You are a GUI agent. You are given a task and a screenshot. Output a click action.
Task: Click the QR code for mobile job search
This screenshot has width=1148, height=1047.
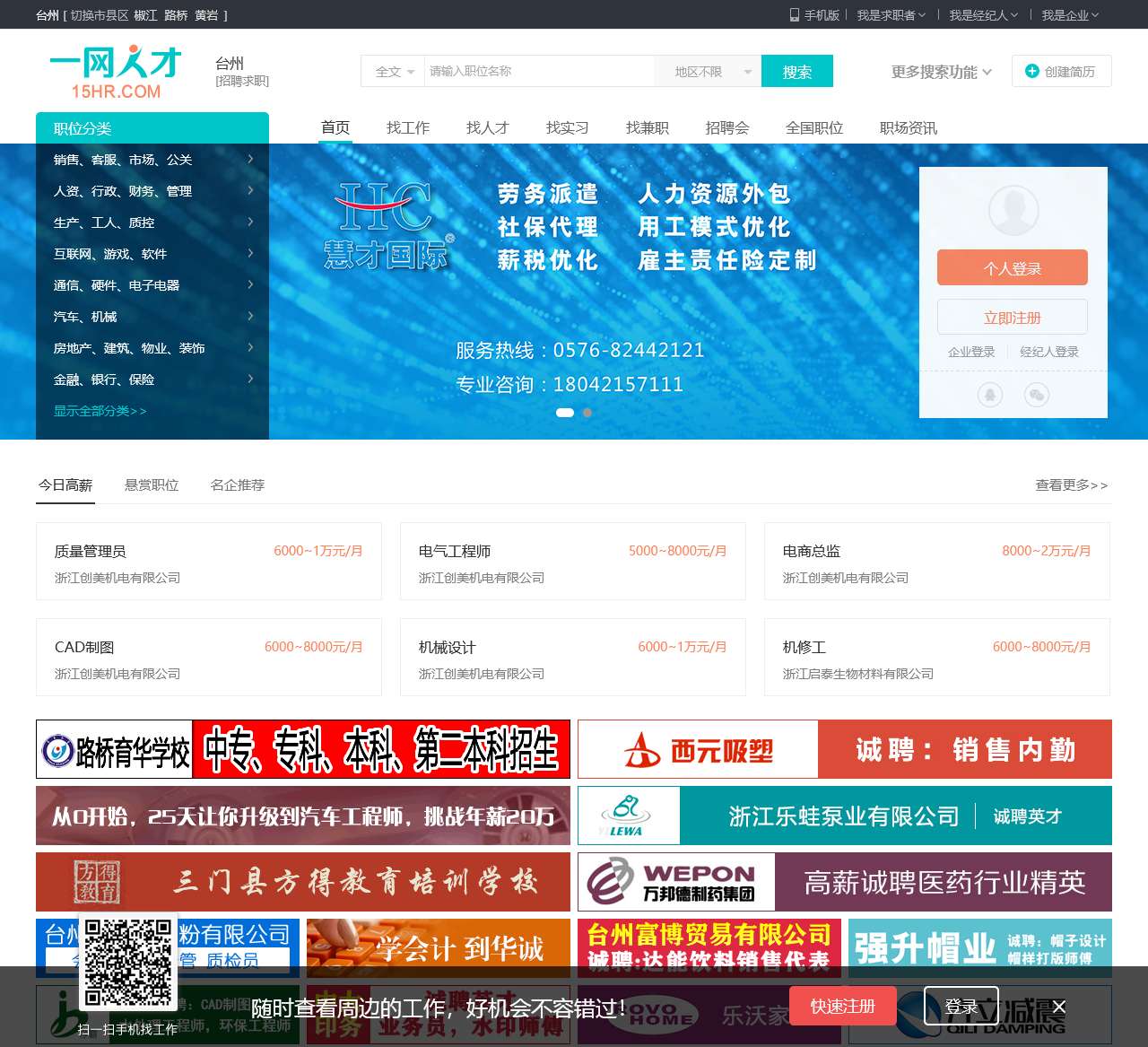[x=128, y=962]
